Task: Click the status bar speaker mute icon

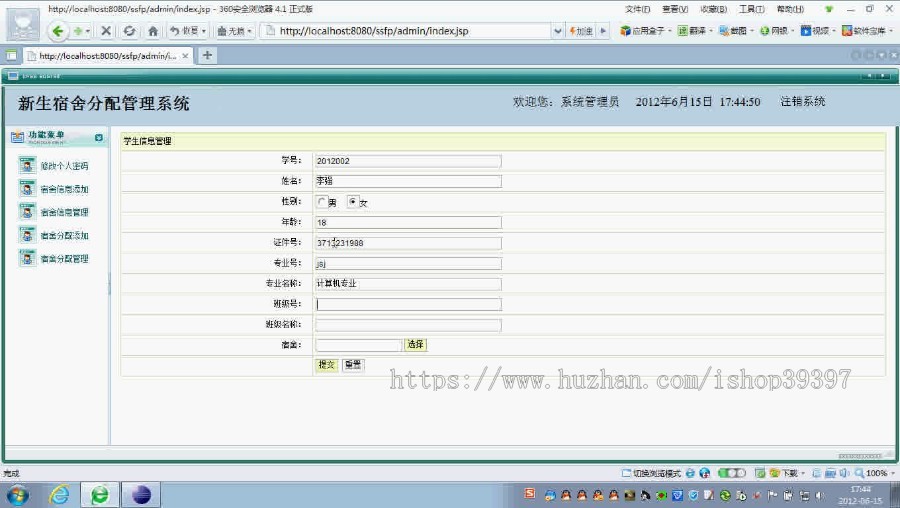Action: click(844, 474)
